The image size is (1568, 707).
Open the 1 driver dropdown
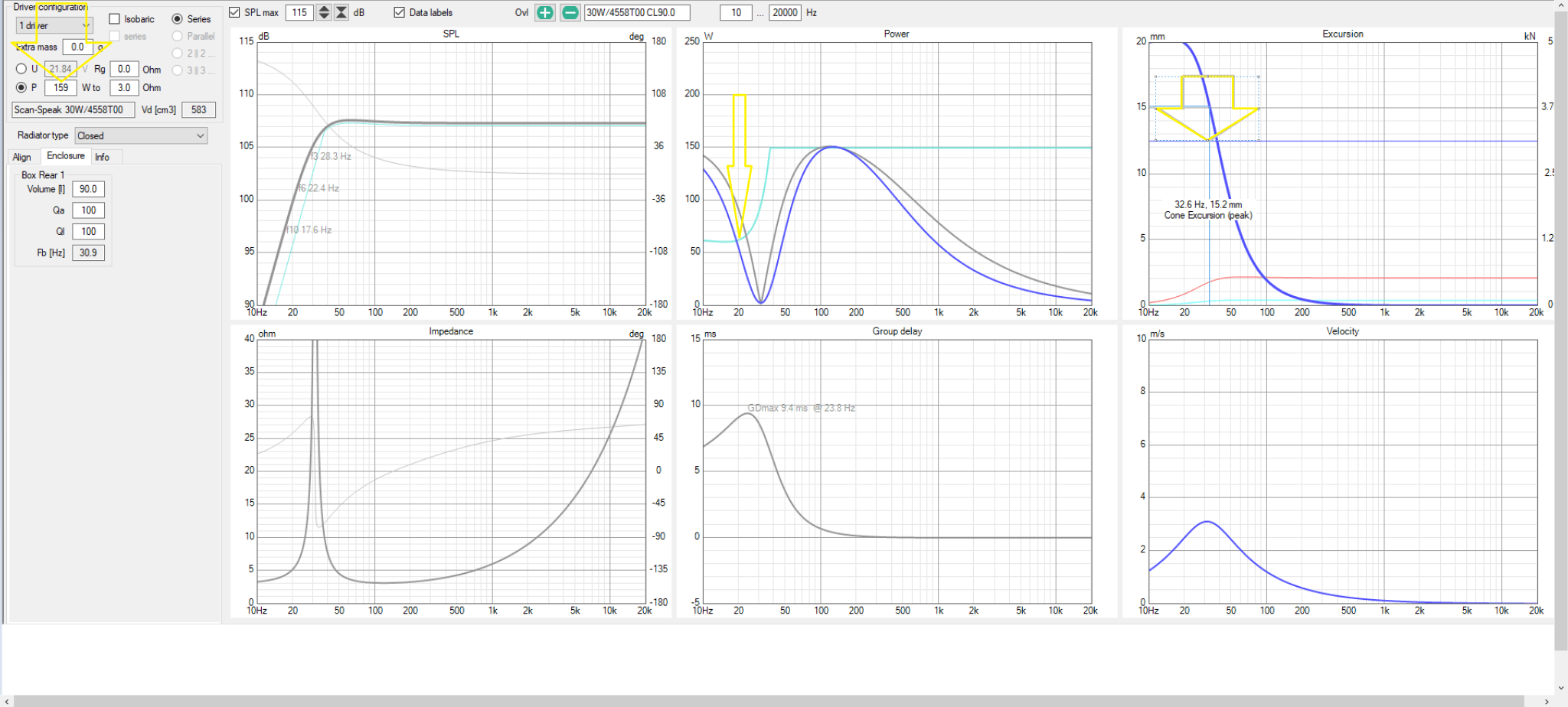[x=54, y=25]
